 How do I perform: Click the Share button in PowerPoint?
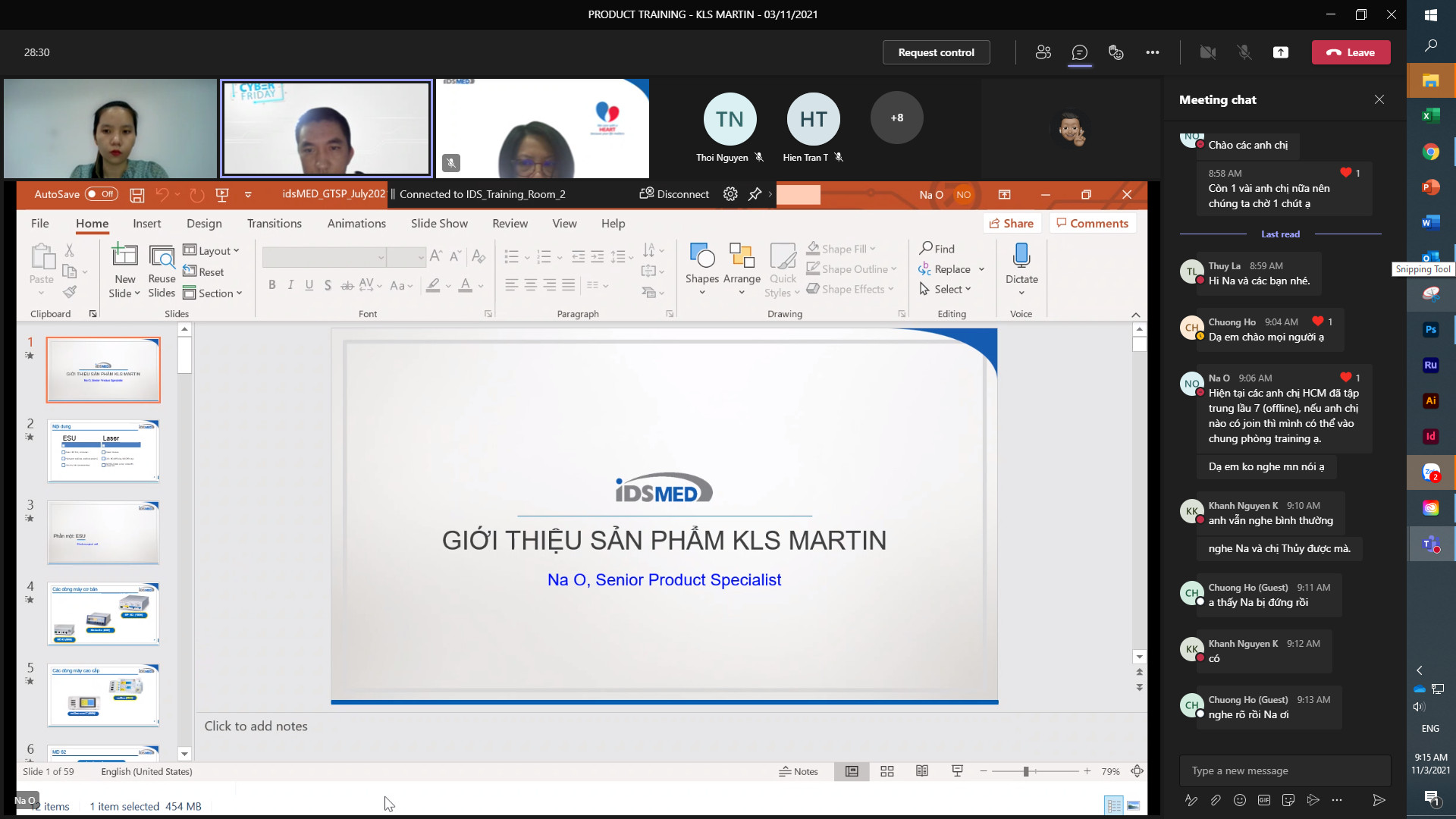click(1012, 223)
